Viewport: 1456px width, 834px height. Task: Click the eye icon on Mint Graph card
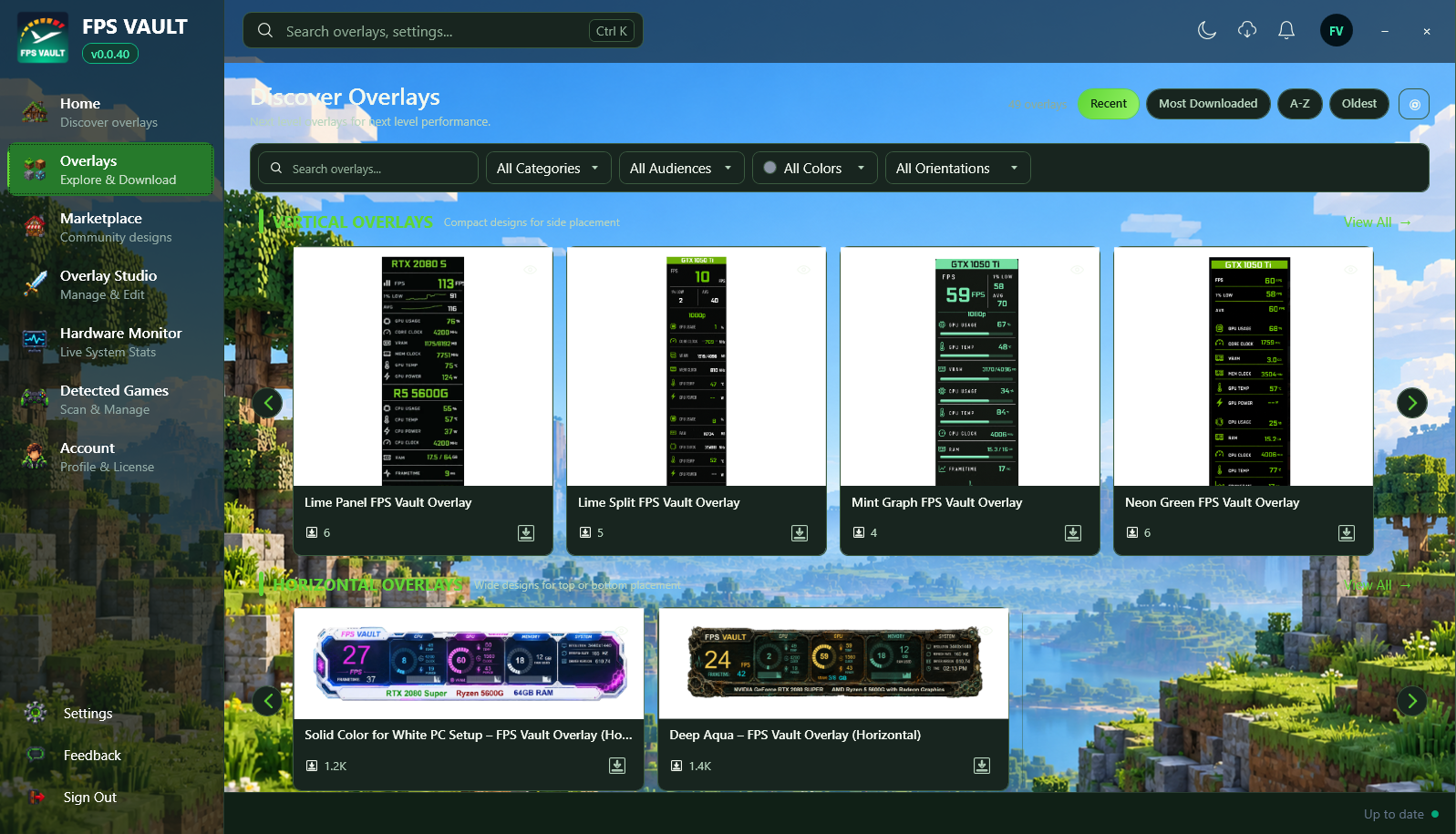coord(1077,270)
